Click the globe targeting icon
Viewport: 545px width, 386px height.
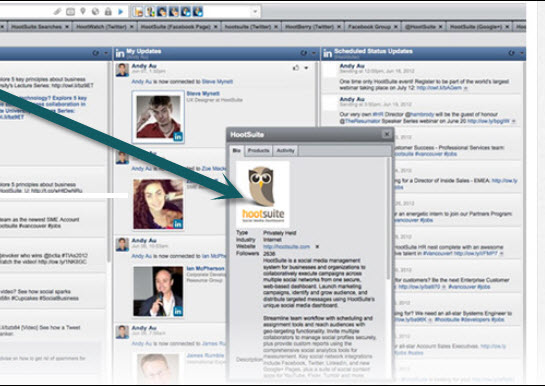coord(95,11)
